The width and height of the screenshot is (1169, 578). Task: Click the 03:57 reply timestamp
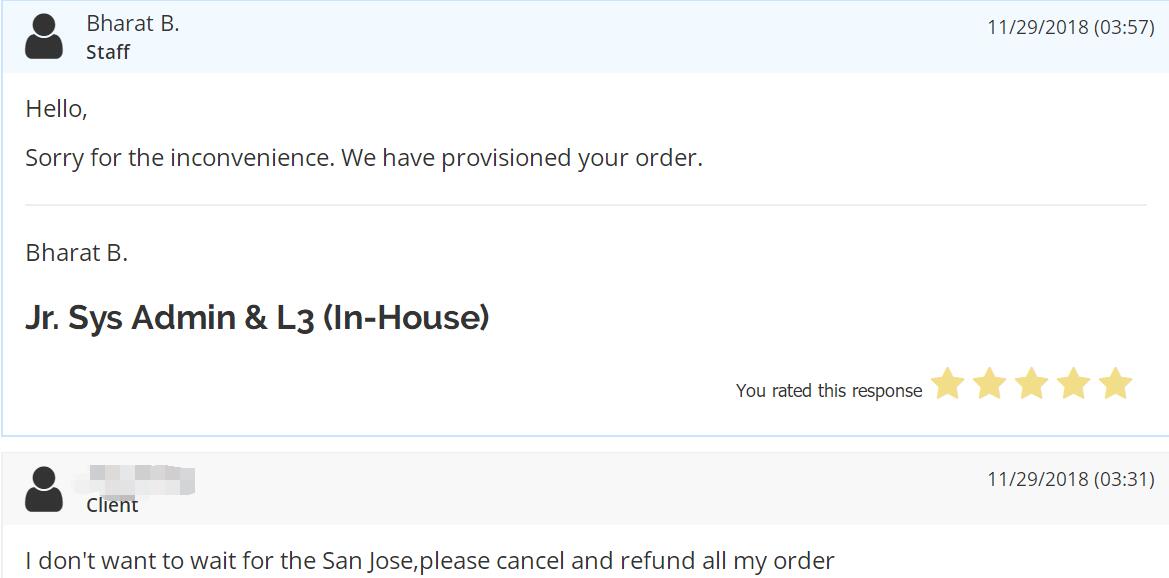pyautogui.click(x=1070, y=27)
